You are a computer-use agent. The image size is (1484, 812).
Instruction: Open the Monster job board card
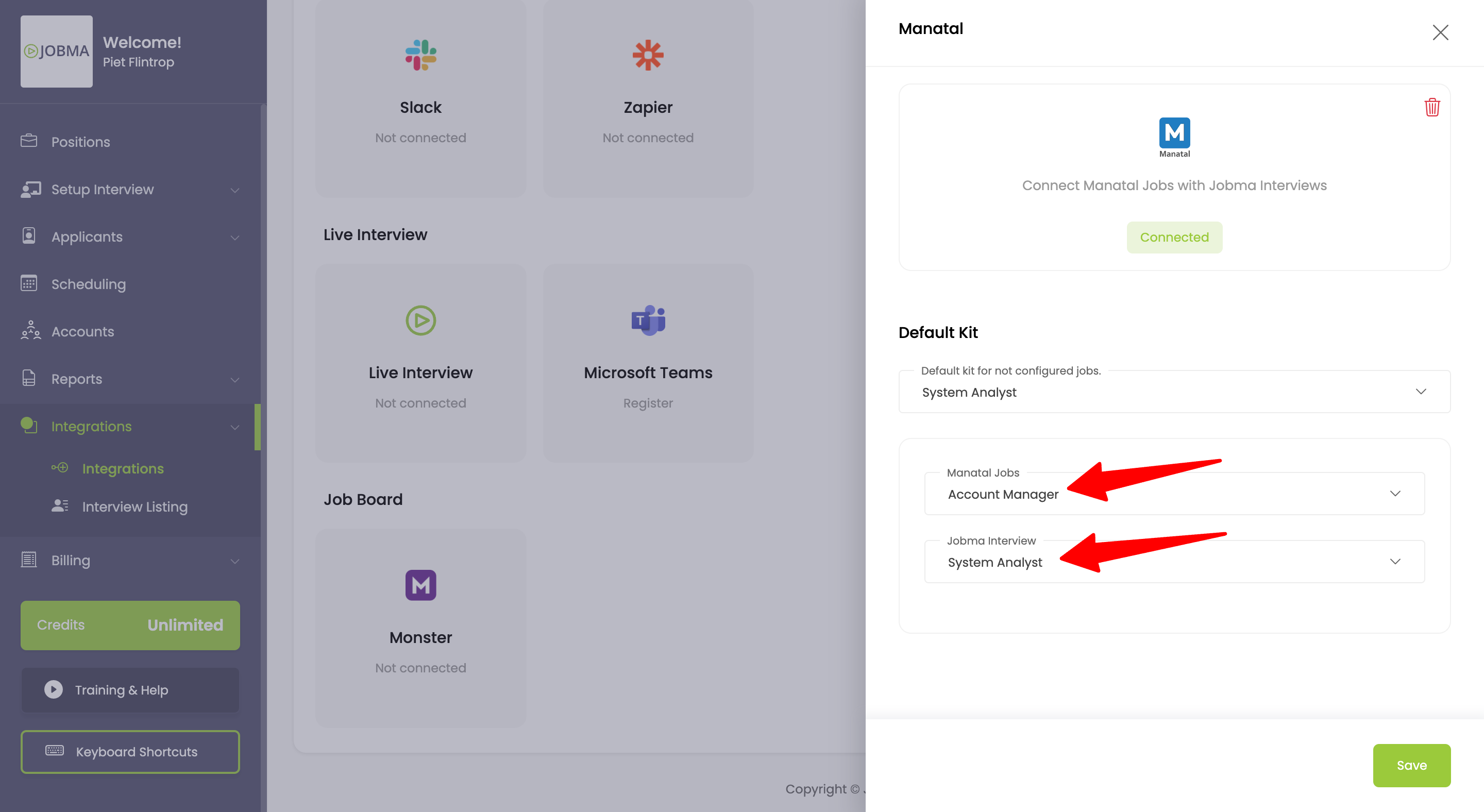click(x=420, y=628)
